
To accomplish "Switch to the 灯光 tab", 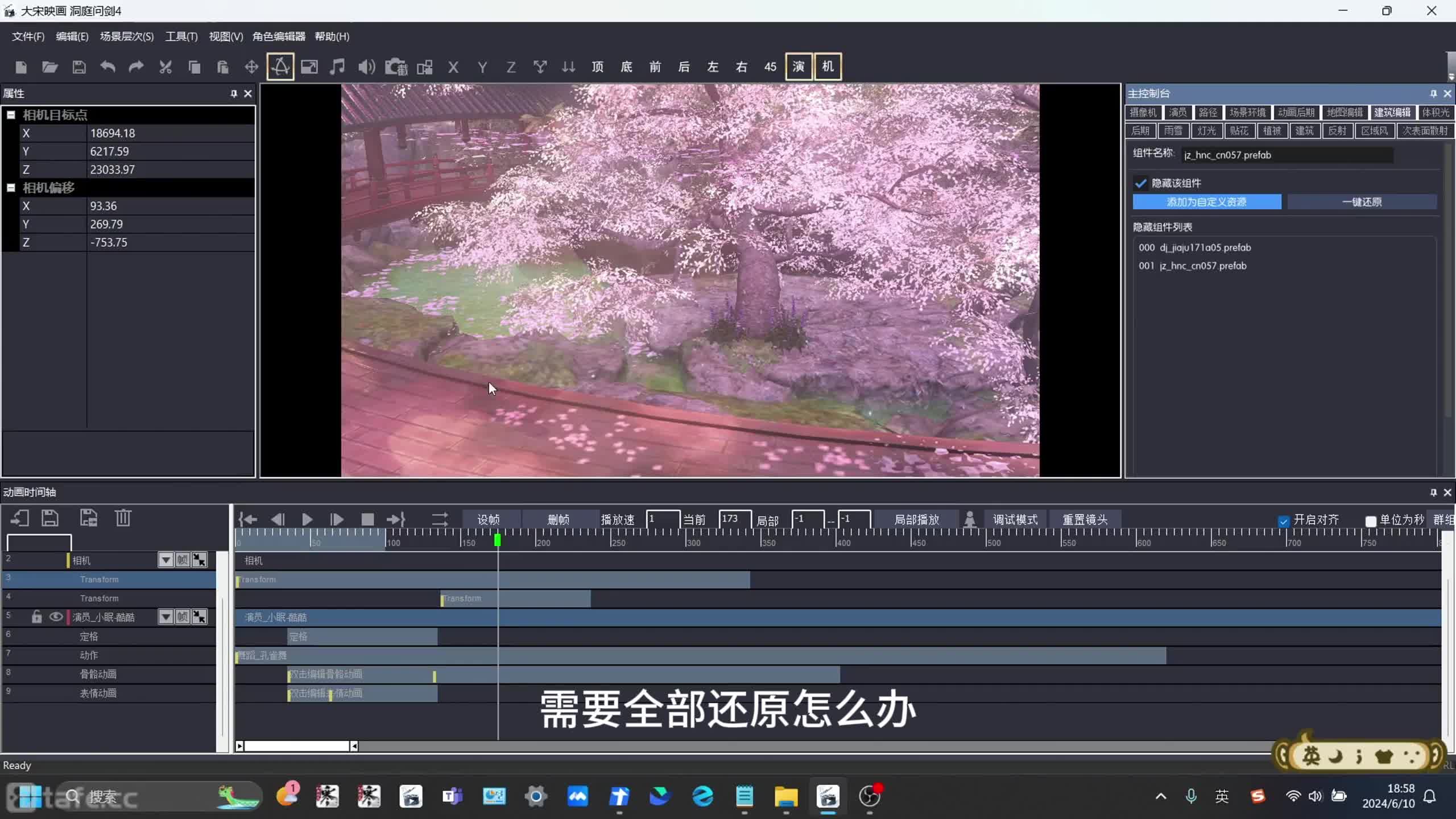I will tap(1206, 131).
